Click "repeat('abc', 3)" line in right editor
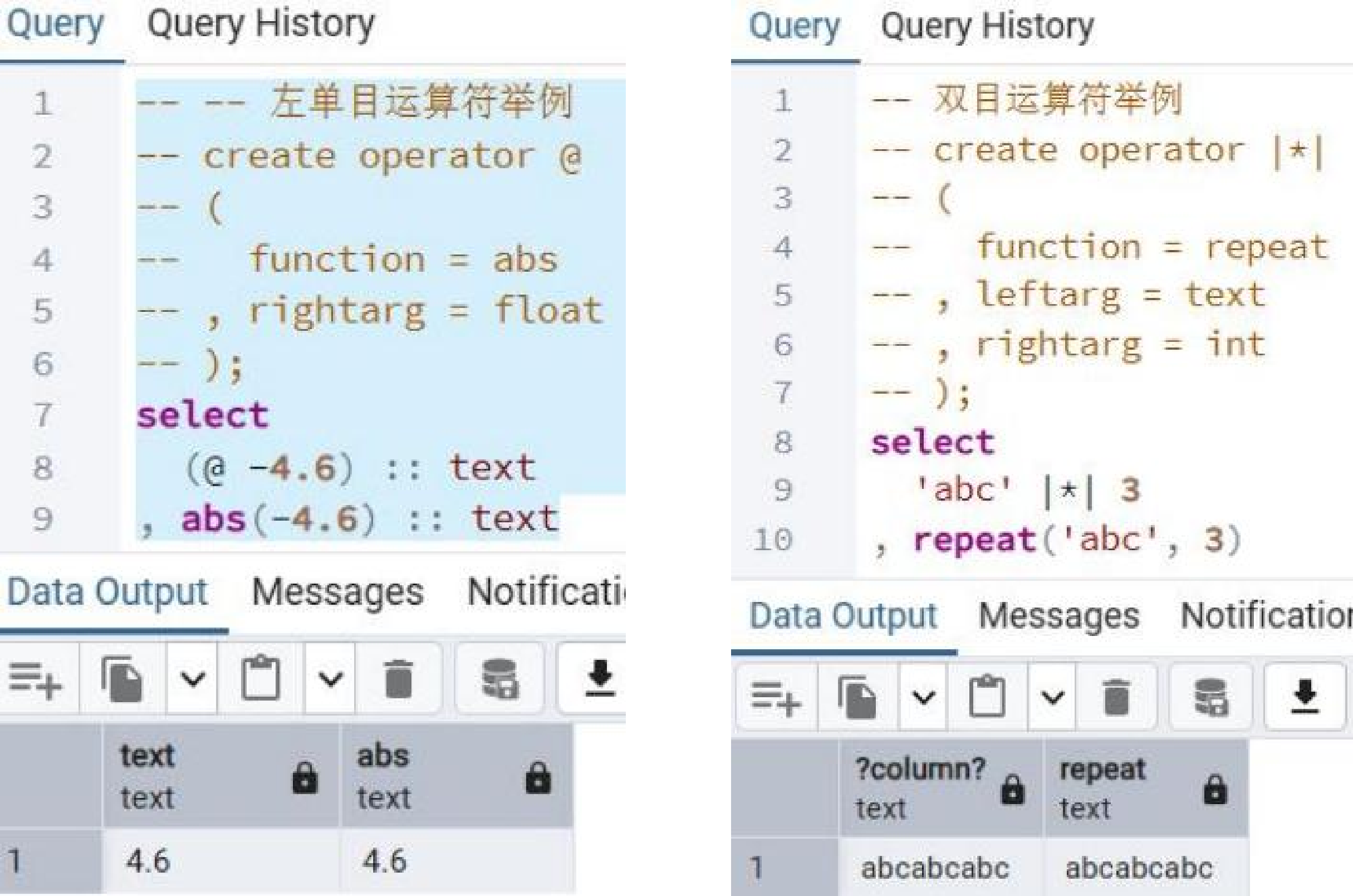 [x=1077, y=540]
